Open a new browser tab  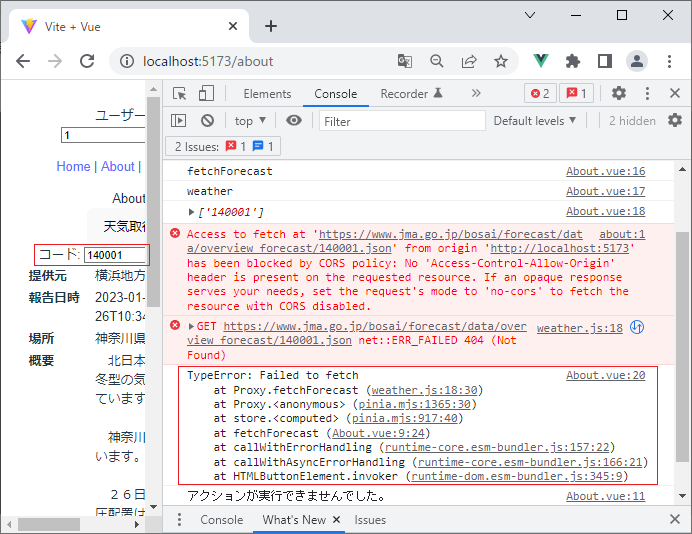(x=271, y=26)
